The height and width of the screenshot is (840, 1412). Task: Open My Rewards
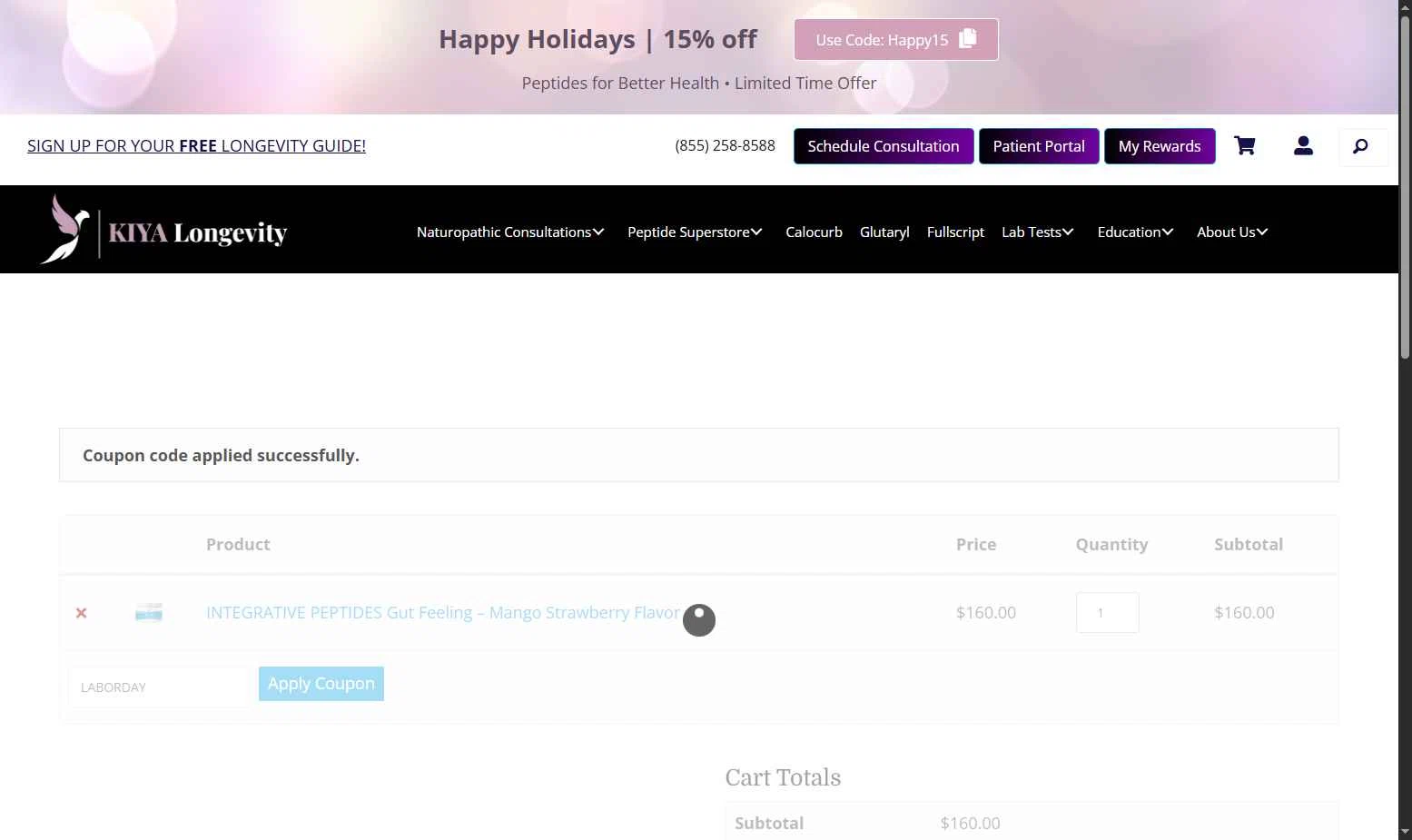pos(1160,146)
